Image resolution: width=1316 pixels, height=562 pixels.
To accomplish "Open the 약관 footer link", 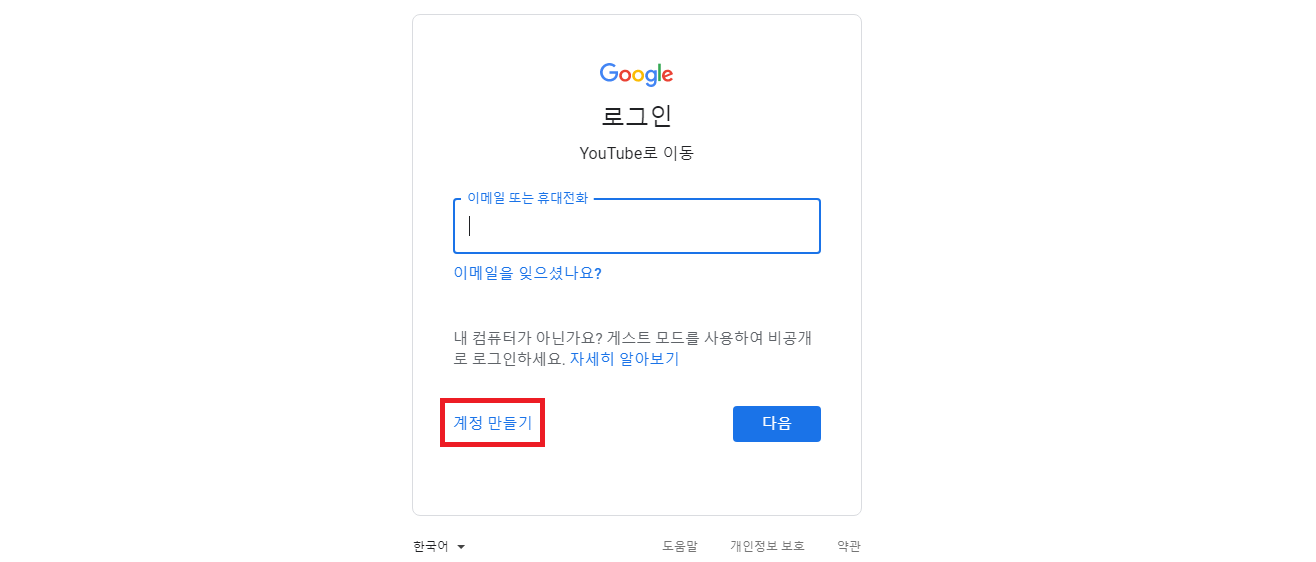I will [x=849, y=546].
